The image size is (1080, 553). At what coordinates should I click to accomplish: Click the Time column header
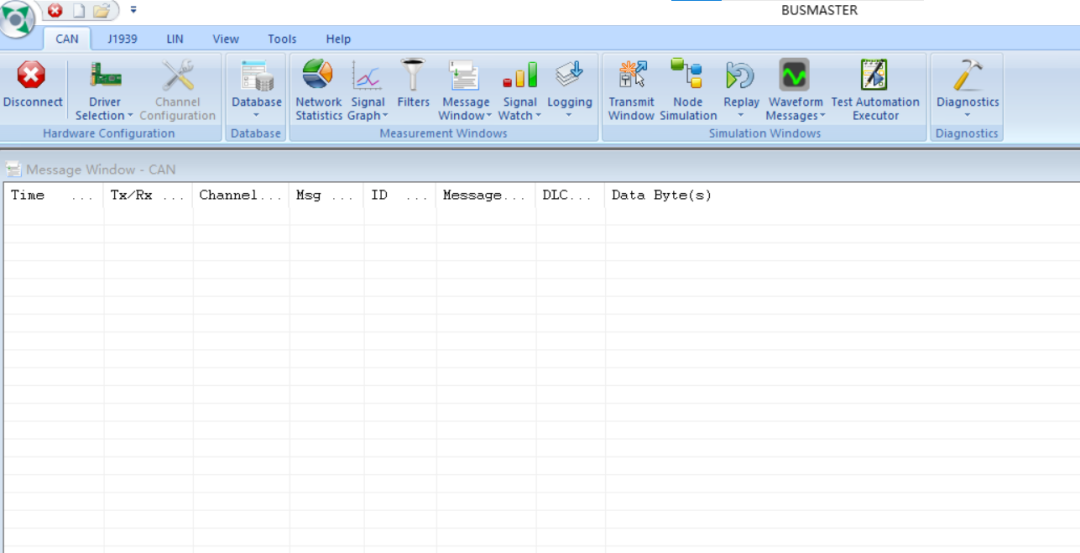click(54, 195)
